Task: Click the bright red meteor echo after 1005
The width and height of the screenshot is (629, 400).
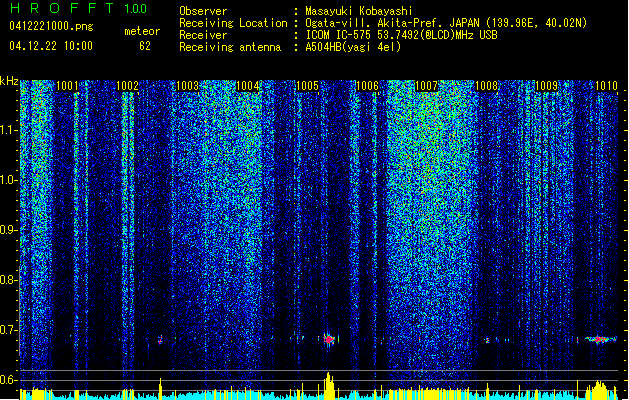Action: (x=329, y=339)
